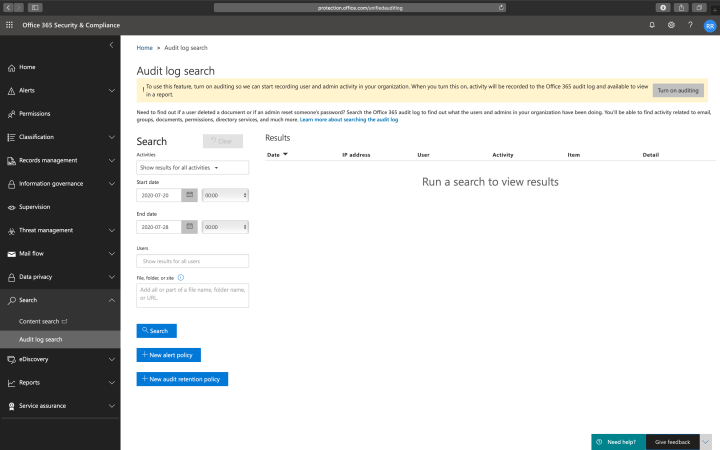720x450 pixels.
Task: Click the notifications bell icon
Action: point(652,24)
